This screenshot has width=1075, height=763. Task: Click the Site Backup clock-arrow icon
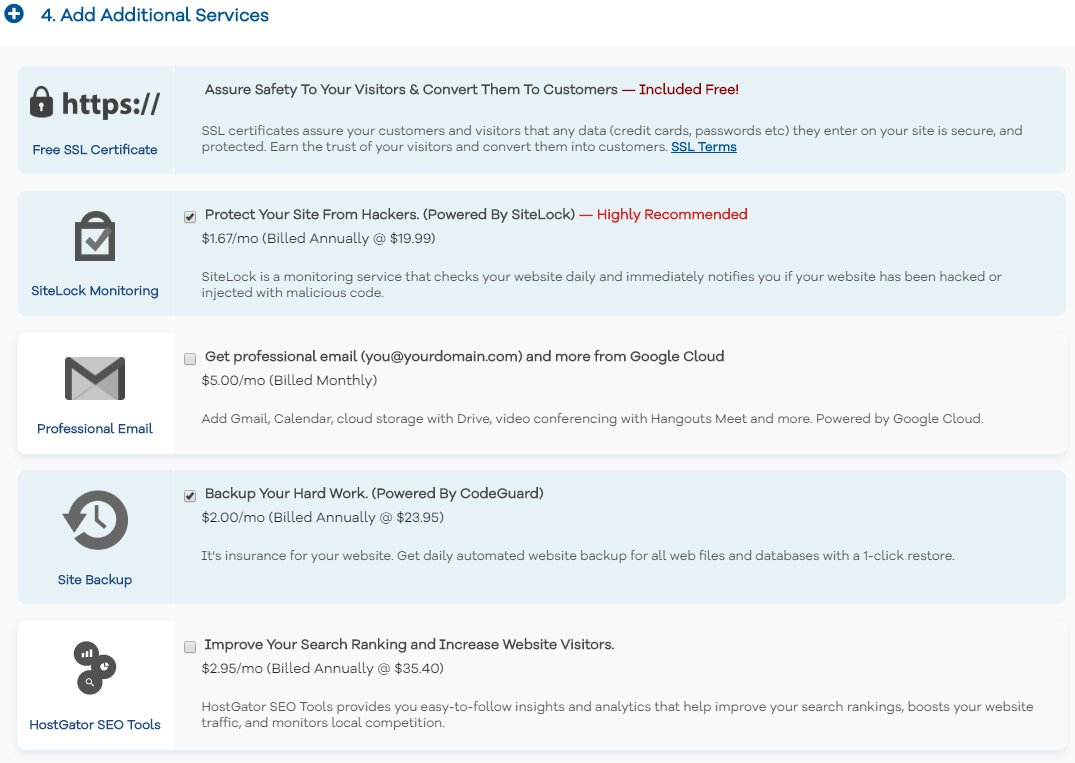95,520
